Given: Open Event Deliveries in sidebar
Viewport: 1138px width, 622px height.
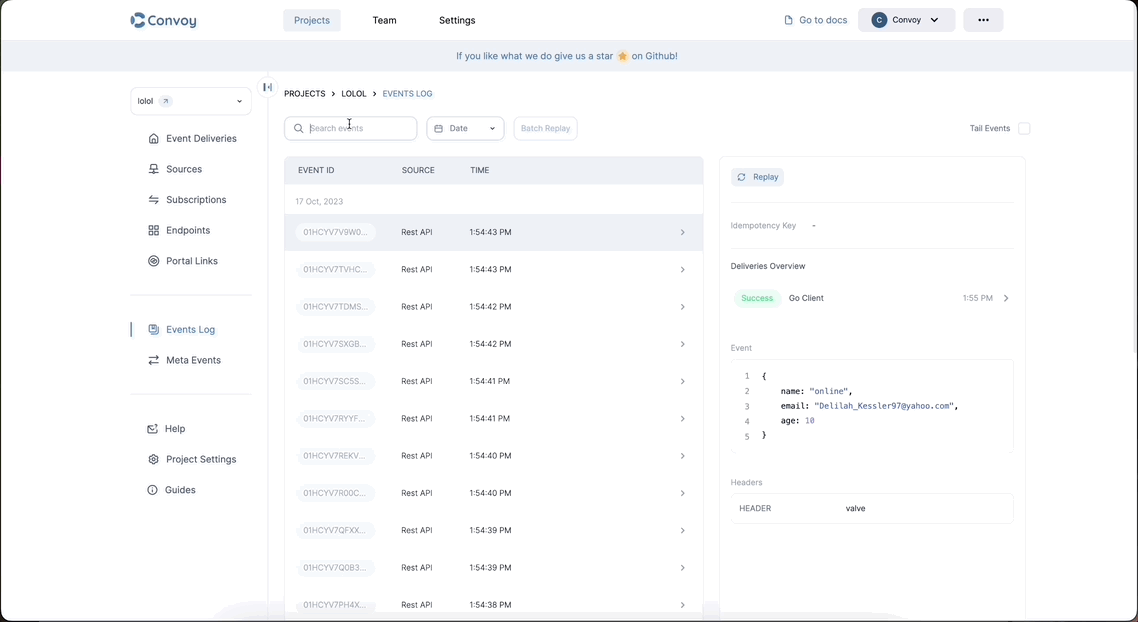Looking at the screenshot, I should (x=201, y=139).
